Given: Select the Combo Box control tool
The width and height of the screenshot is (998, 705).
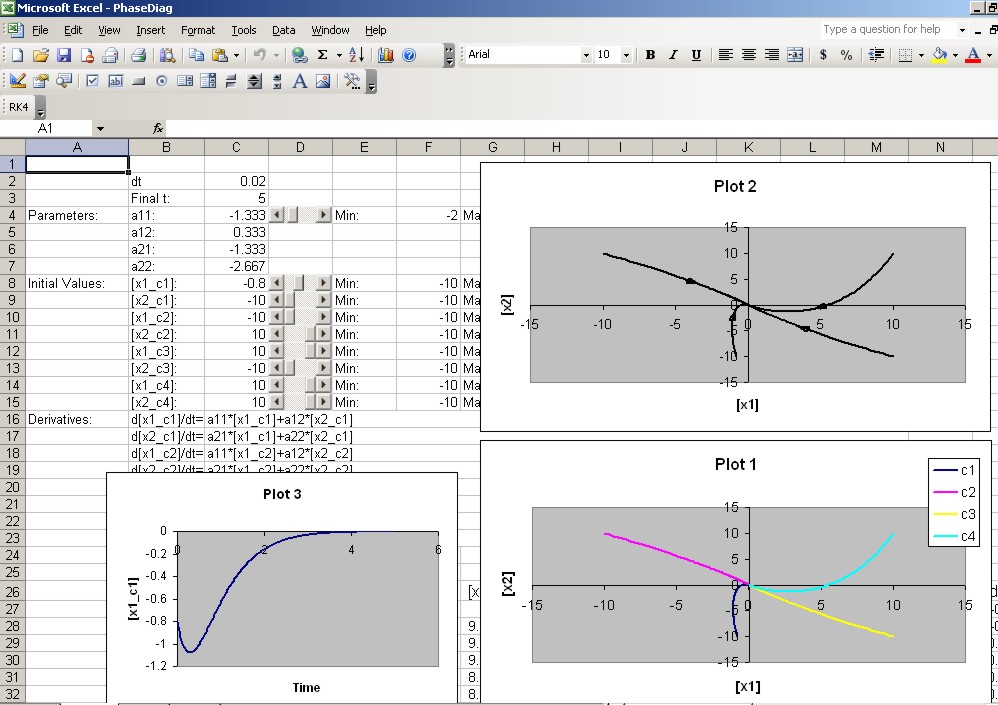Looking at the screenshot, I should click(x=208, y=81).
